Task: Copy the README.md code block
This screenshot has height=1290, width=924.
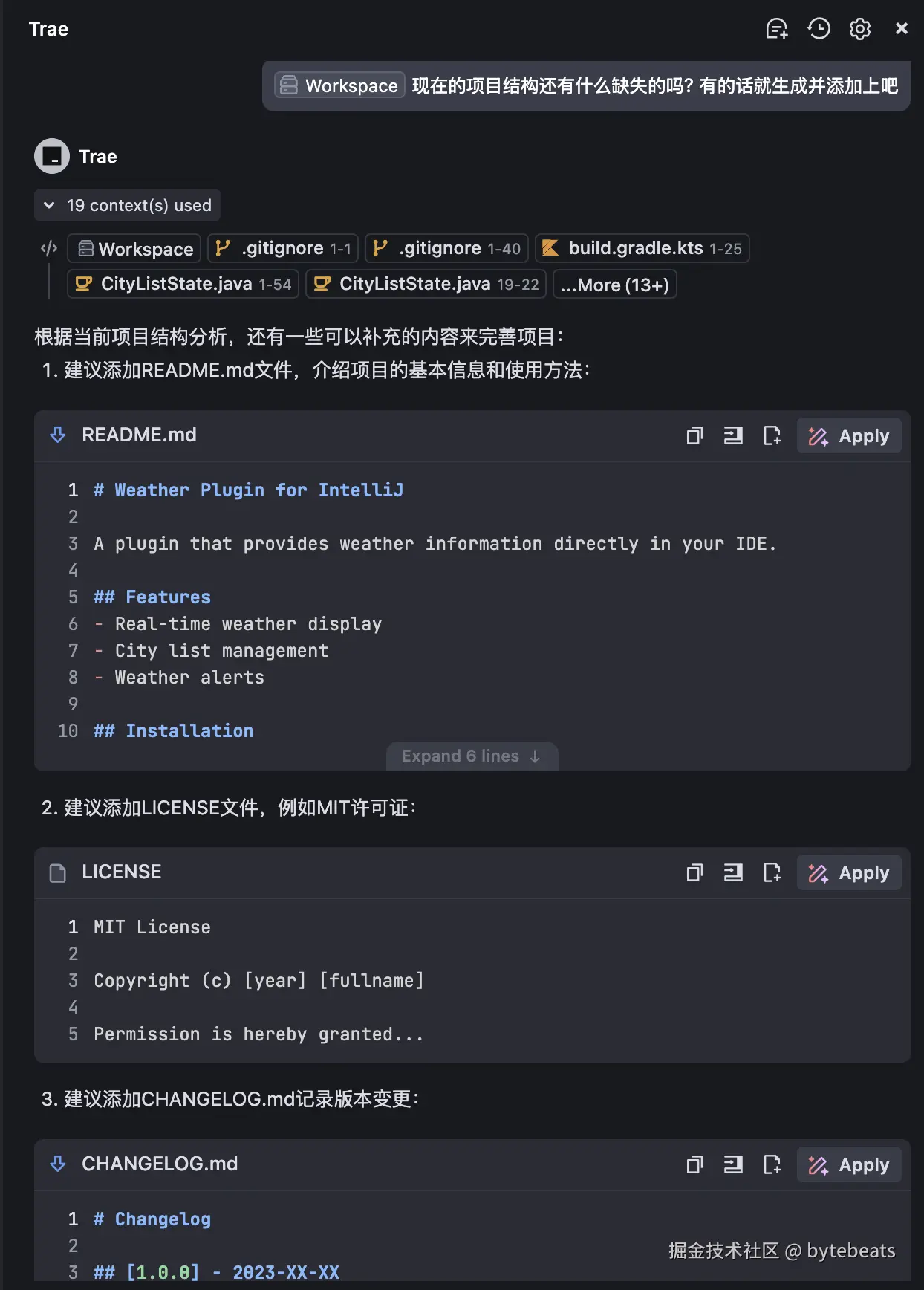Action: pyautogui.click(x=695, y=435)
